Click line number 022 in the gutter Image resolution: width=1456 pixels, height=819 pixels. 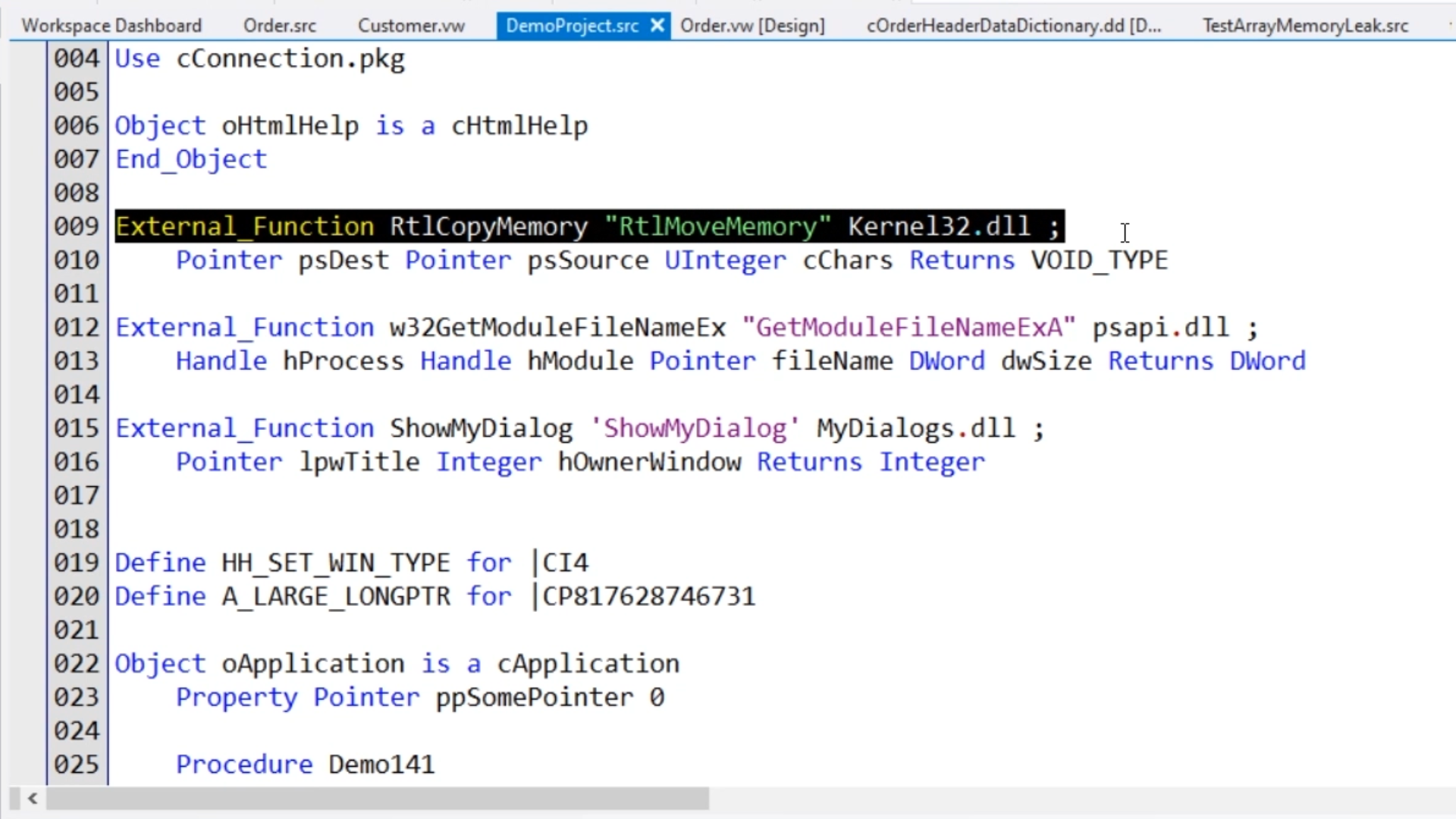[x=76, y=664]
